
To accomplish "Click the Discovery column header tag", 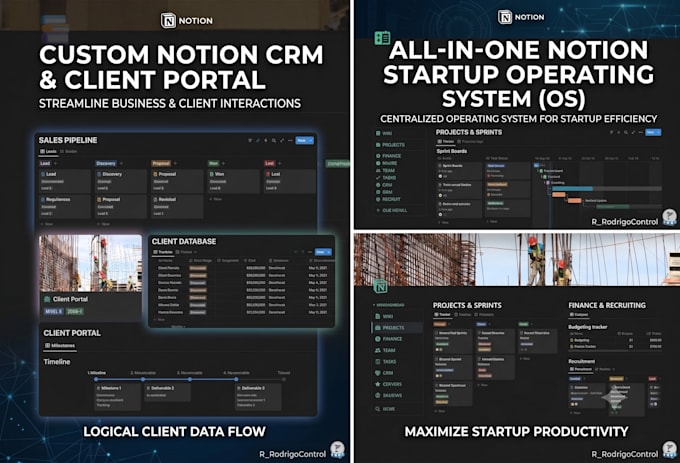I will (106, 163).
